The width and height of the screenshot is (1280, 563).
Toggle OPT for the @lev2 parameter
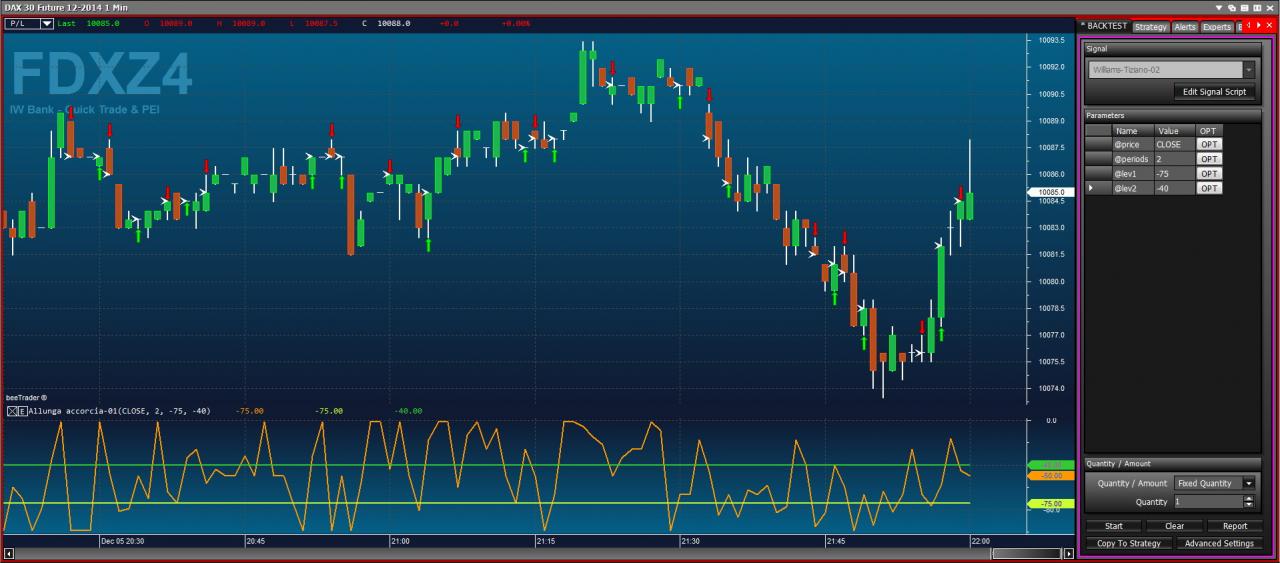(x=1209, y=188)
